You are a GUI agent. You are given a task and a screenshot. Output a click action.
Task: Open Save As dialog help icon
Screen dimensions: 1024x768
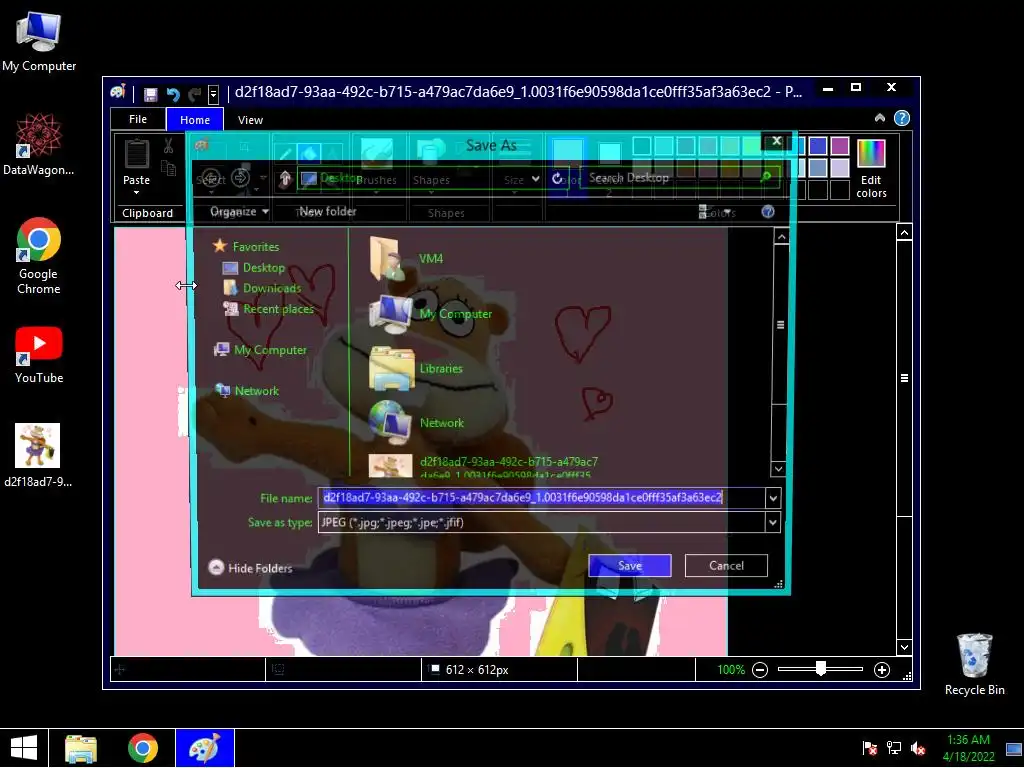768,212
